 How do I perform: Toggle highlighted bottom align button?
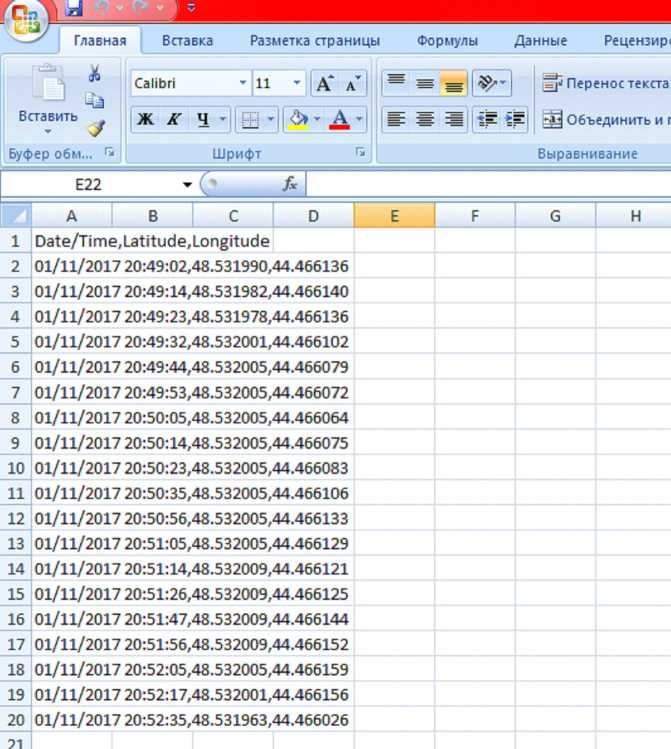(x=453, y=84)
